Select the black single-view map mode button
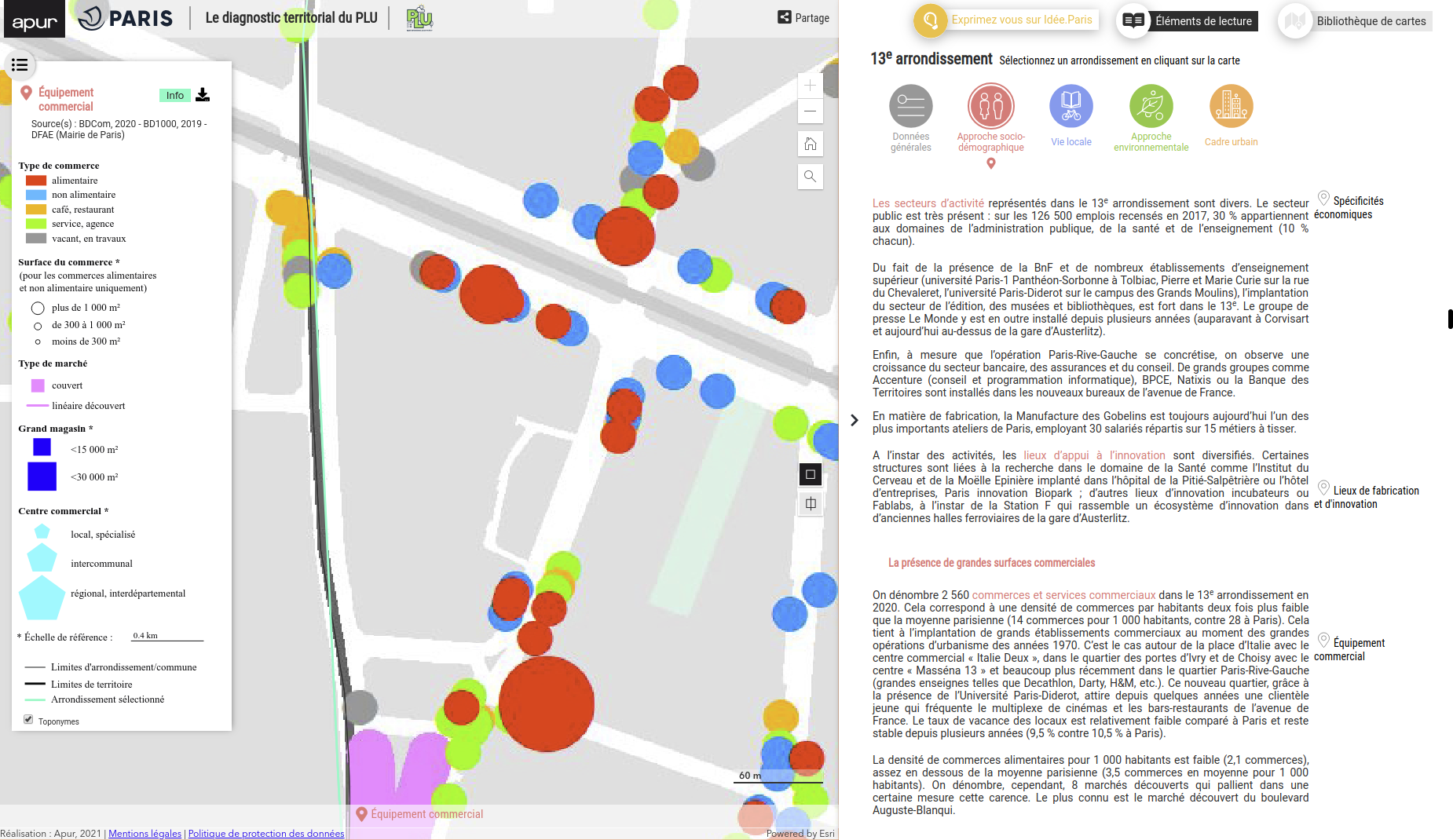This screenshot has height=840, width=1453. (x=811, y=474)
